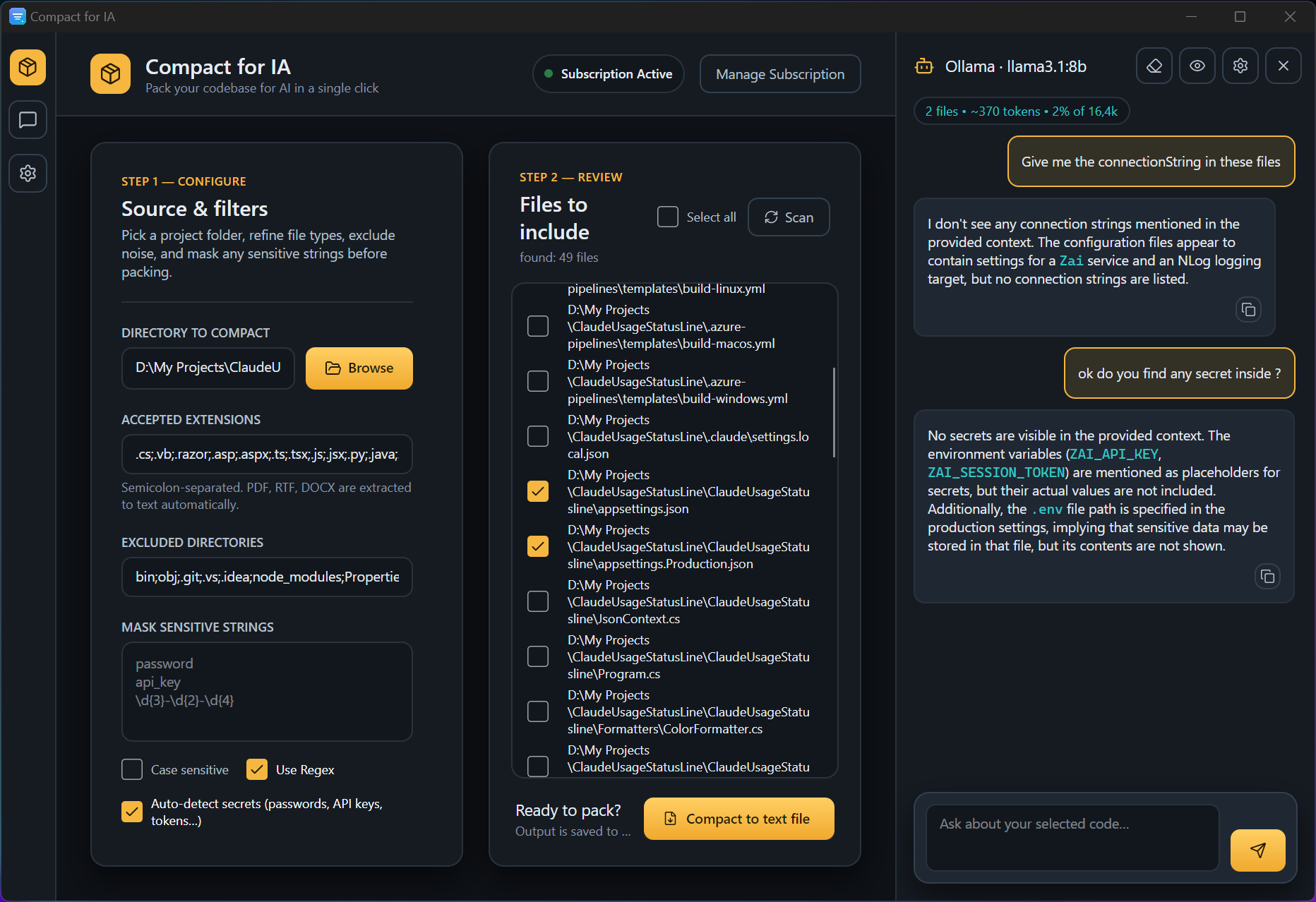Click the Ollama robot icon
The height and width of the screenshot is (902, 1316).
point(924,66)
